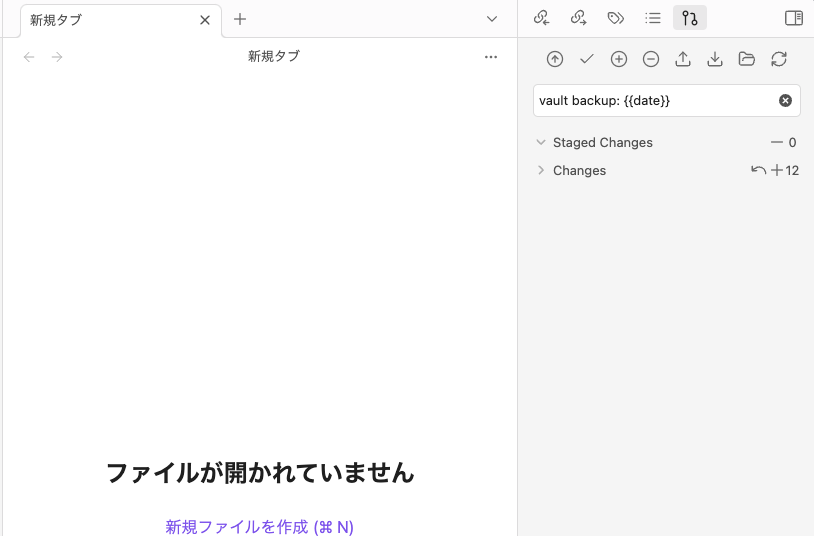Collapse the right sidebar
Screen dimensions: 814x536
pyautogui.click(x=794, y=18)
